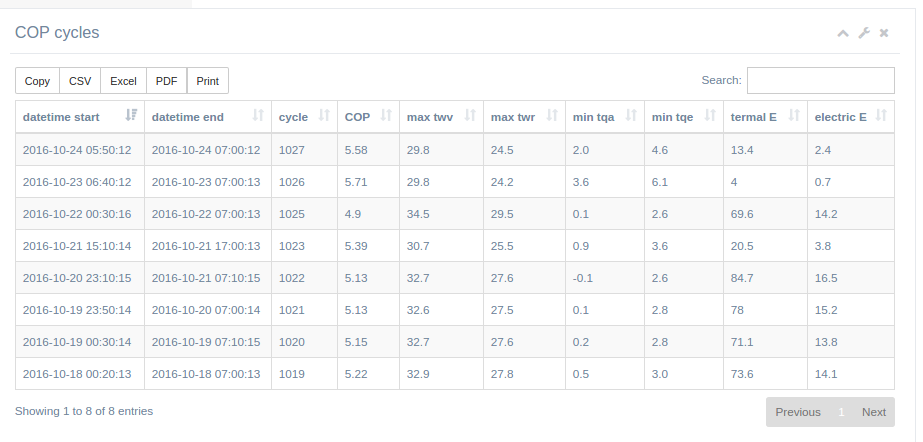Viewport: 923px width, 442px height.
Task: Sort by cycle column icon
Action: (x=324, y=115)
